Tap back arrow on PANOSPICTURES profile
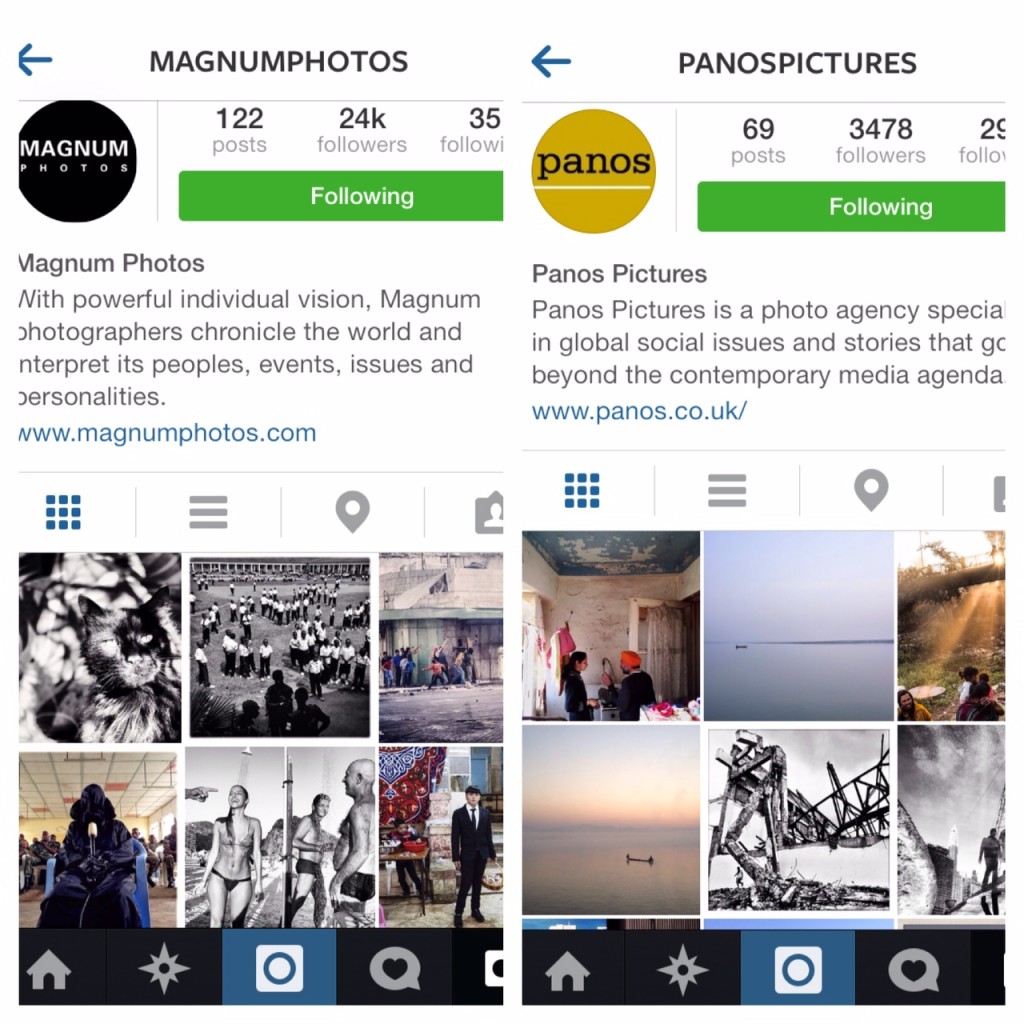This screenshot has height=1024, width=1024. 551,61
